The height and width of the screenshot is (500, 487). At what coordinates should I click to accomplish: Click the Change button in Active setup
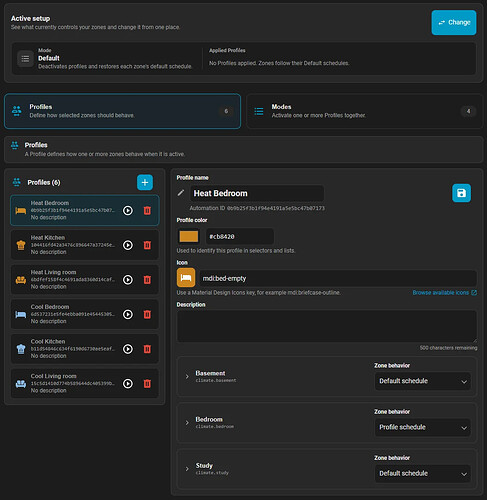(454, 22)
